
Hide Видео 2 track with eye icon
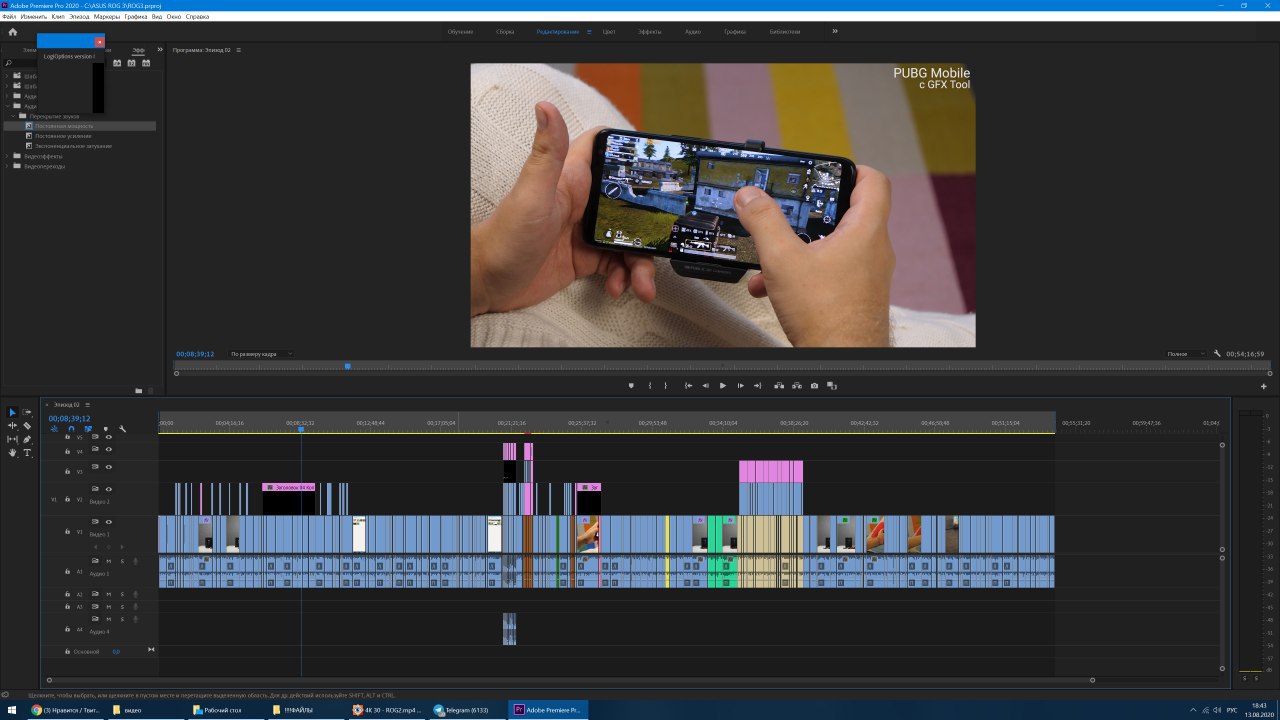(108, 489)
